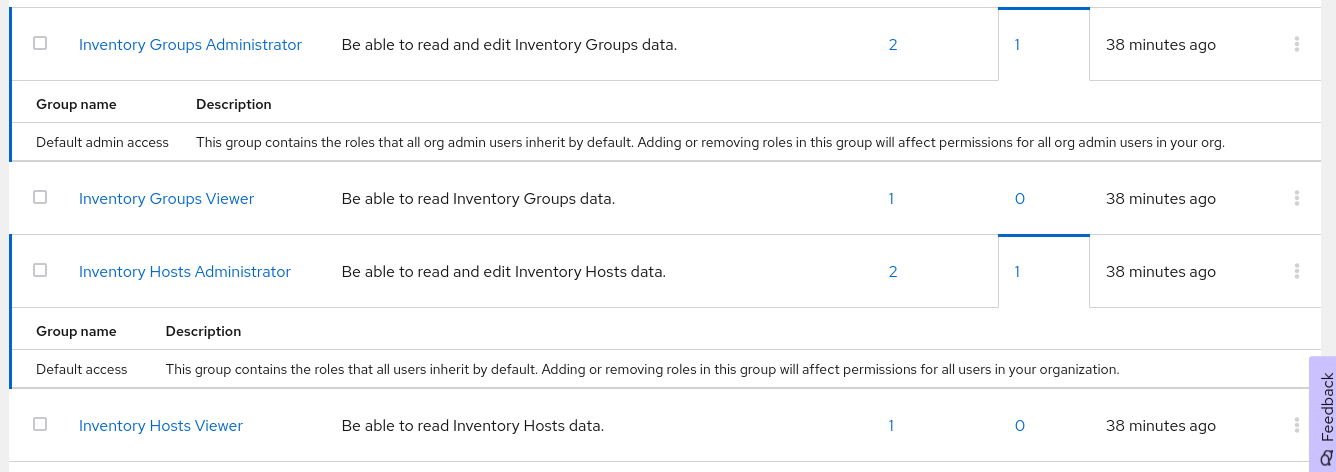Open Inventory Hosts Viewer role link
Viewport: 1336px width, 472px height.
click(x=161, y=426)
